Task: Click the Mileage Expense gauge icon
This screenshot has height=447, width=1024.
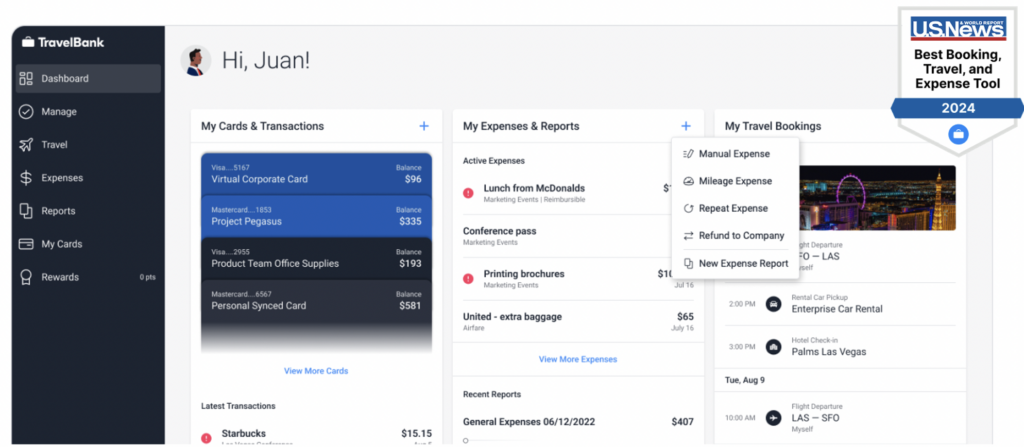Action: [688, 181]
